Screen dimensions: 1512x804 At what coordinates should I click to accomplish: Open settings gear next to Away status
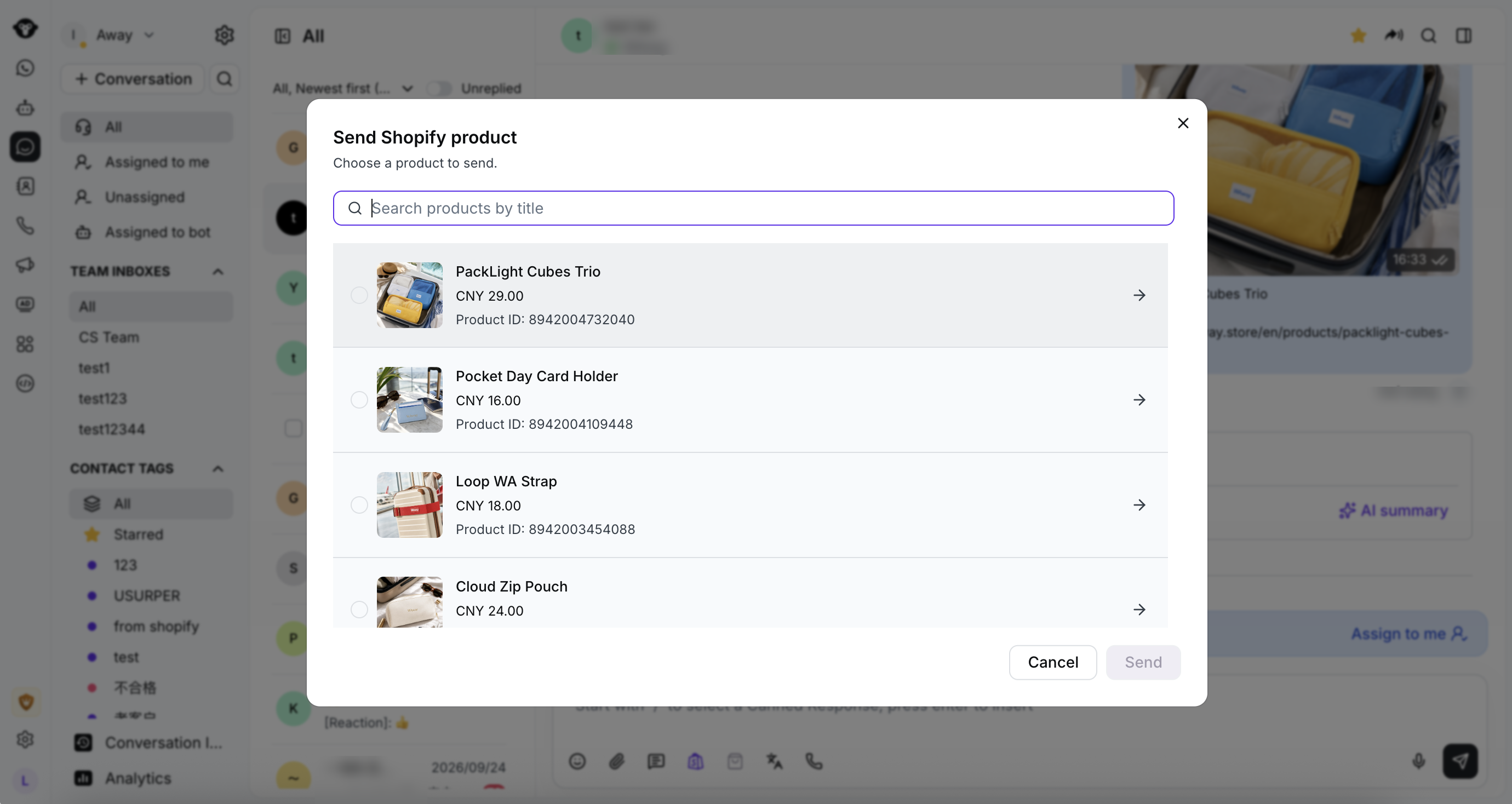click(x=224, y=35)
